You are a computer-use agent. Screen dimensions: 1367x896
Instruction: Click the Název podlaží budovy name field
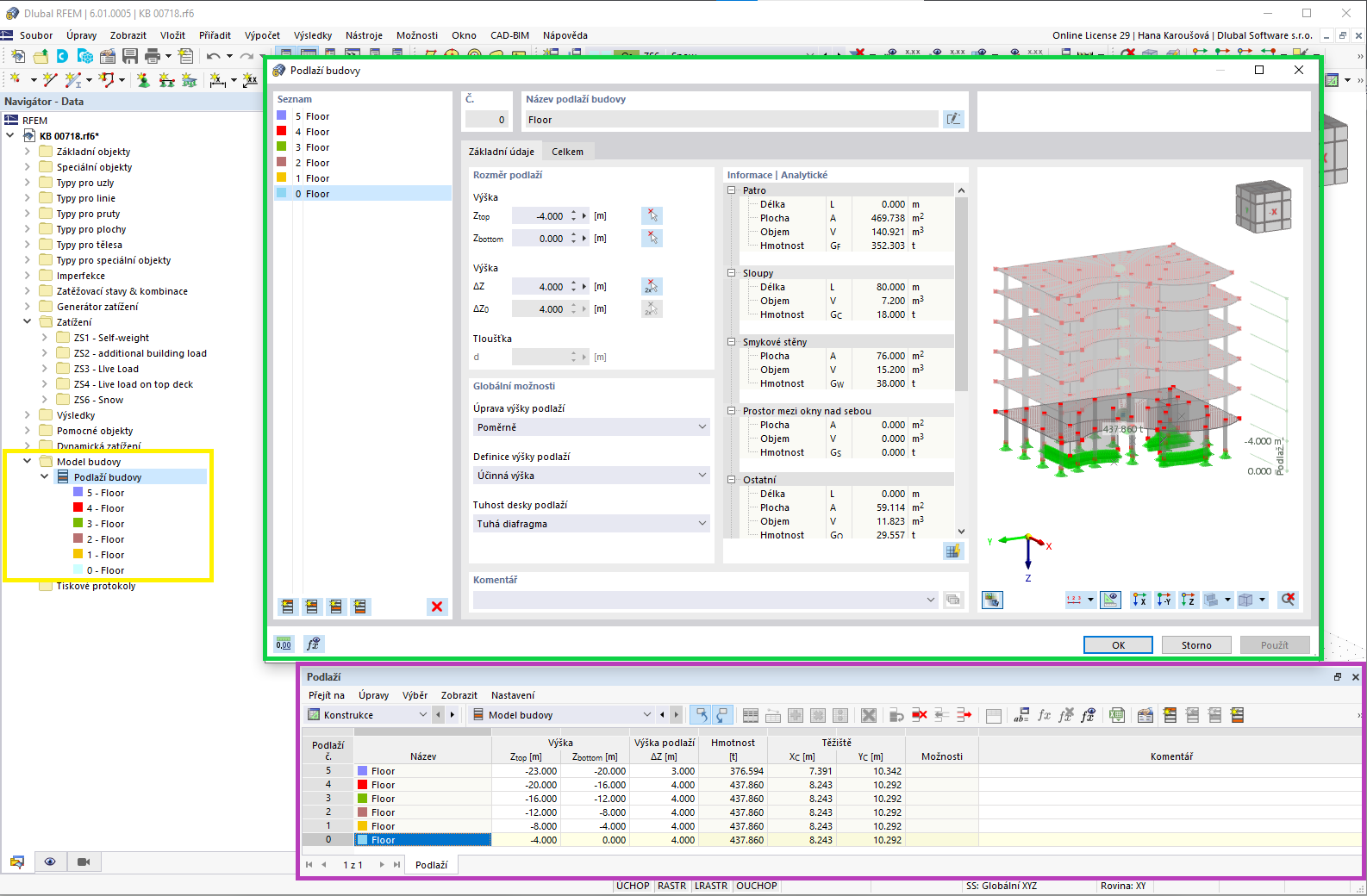[732, 120]
